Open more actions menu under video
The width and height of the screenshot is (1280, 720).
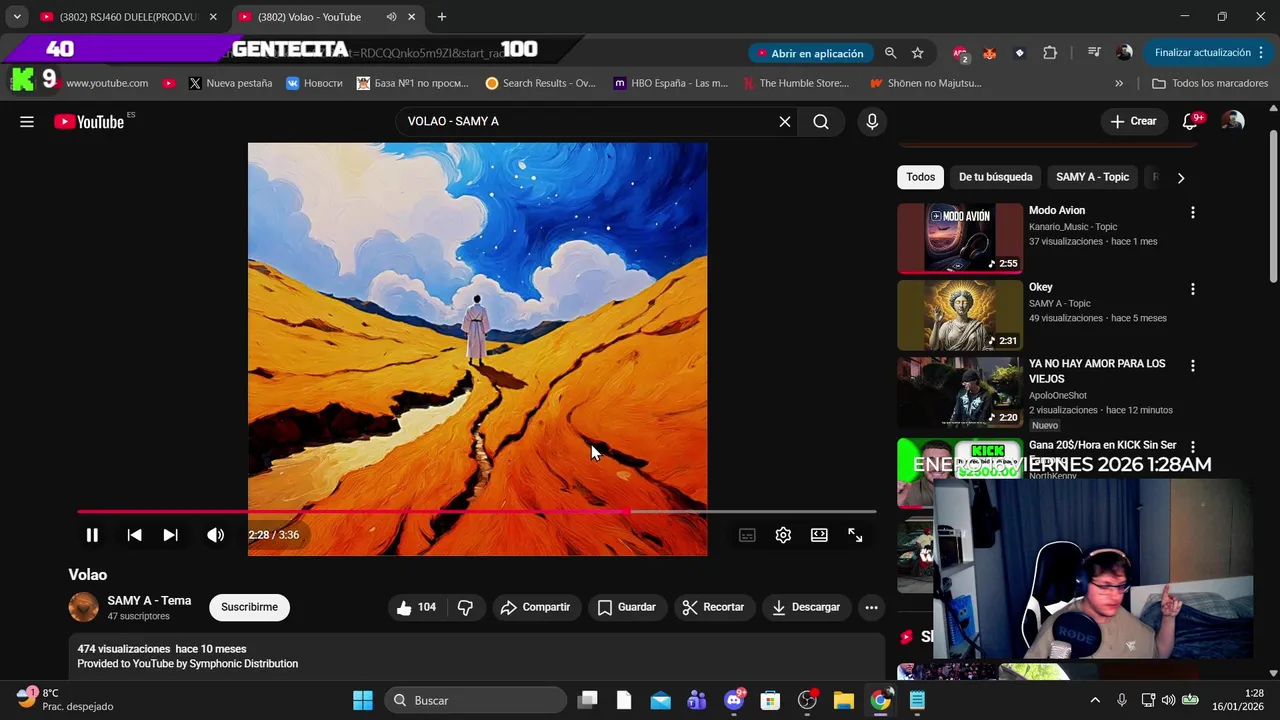click(x=871, y=607)
